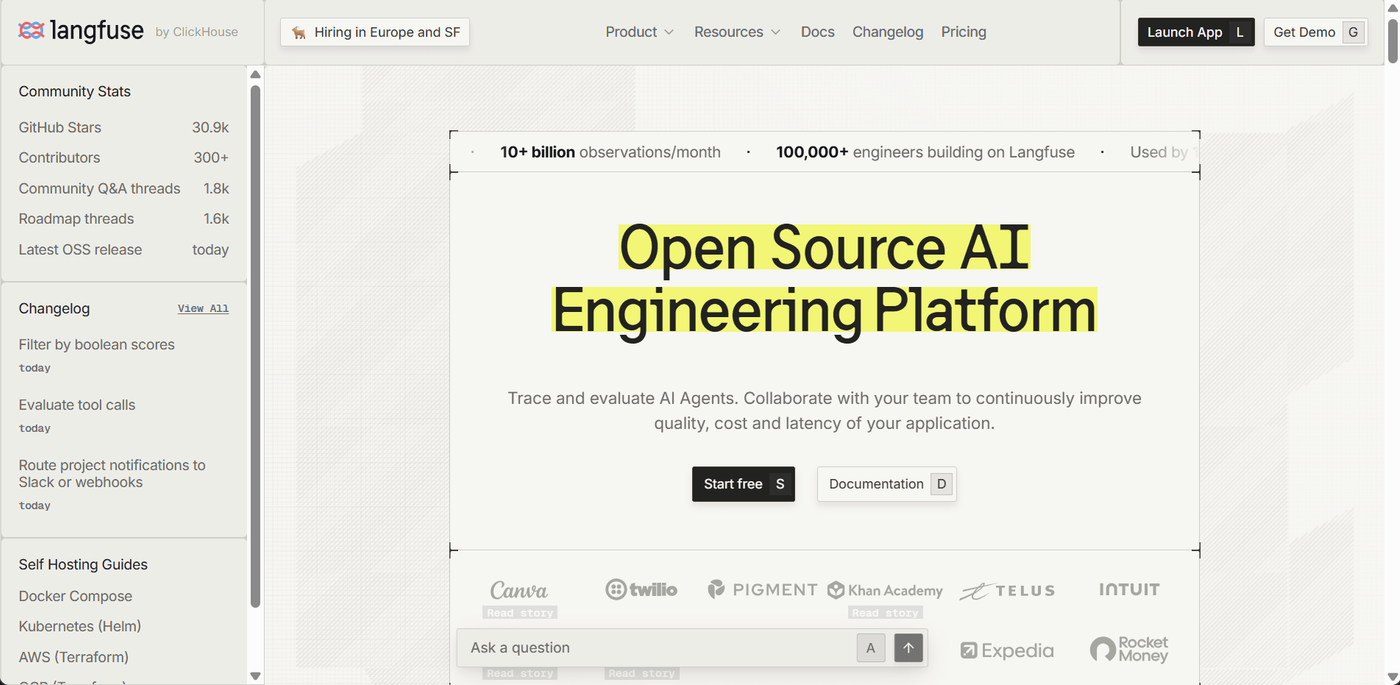This screenshot has width=1400, height=685.
Task: Click the sidebar scroll down arrow
Action: coord(255,676)
